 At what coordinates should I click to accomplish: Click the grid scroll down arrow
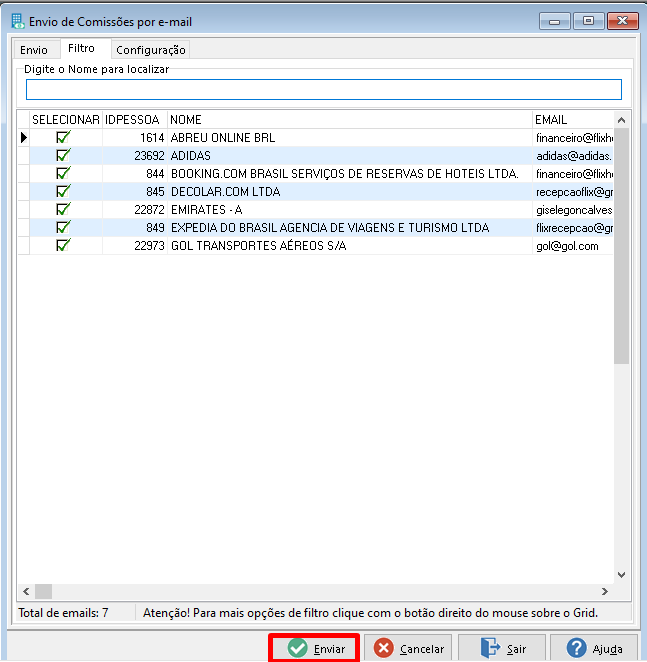click(x=621, y=575)
